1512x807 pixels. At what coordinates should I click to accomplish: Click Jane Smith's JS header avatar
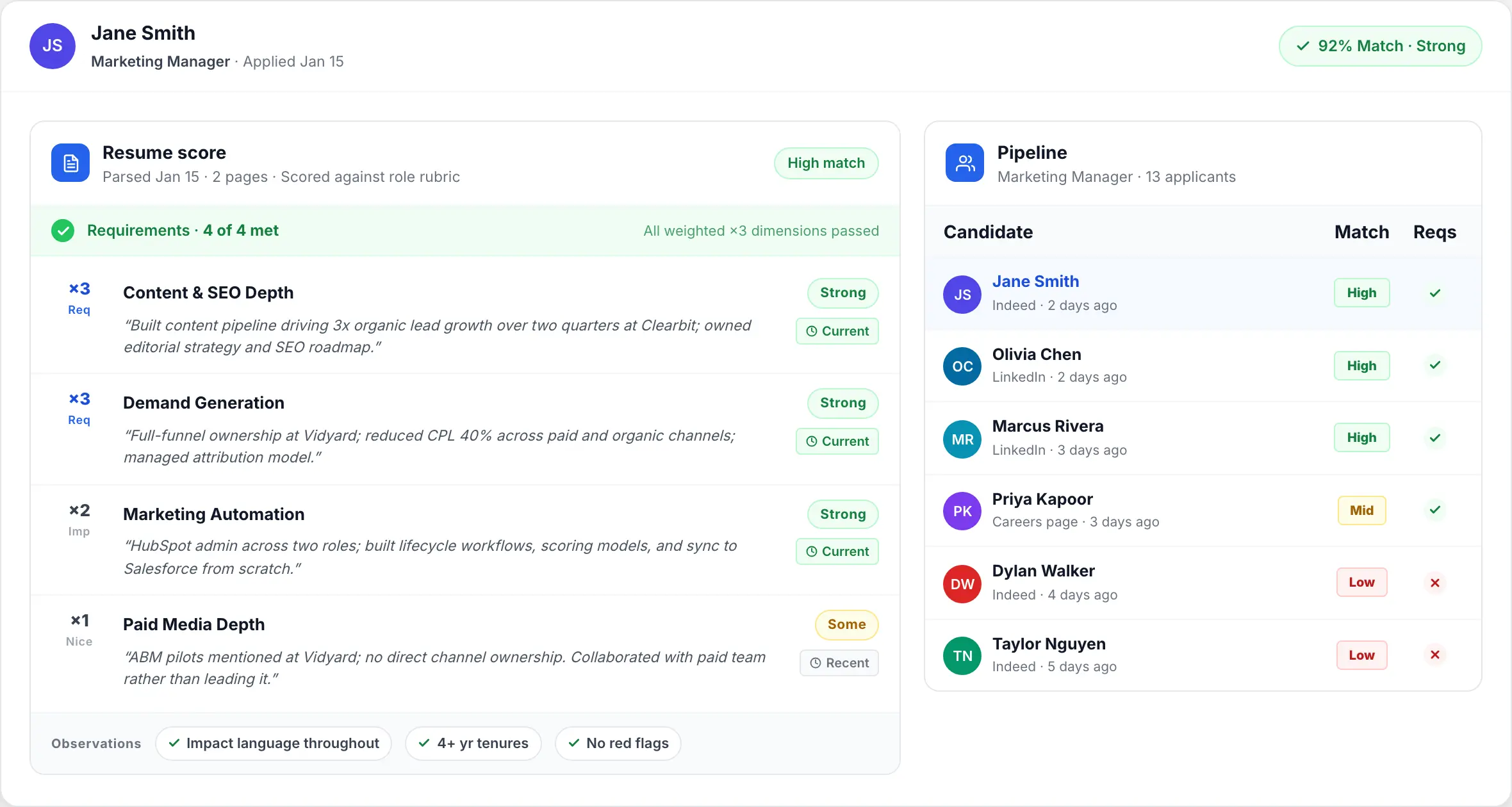point(53,46)
